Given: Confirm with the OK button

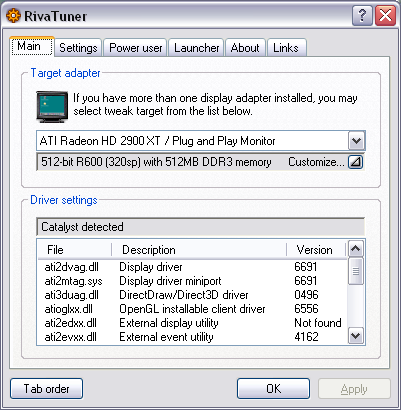Looking at the screenshot, I should pyautogui.click(x=273, y=389).
